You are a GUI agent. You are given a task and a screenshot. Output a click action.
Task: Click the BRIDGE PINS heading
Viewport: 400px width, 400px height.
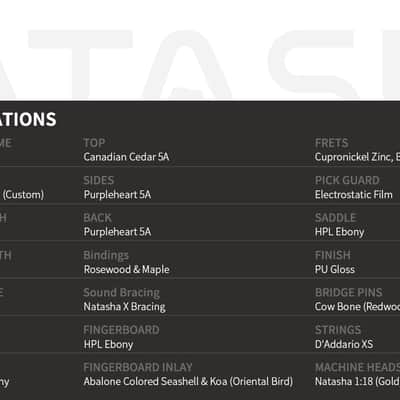(x=349, y=293)
